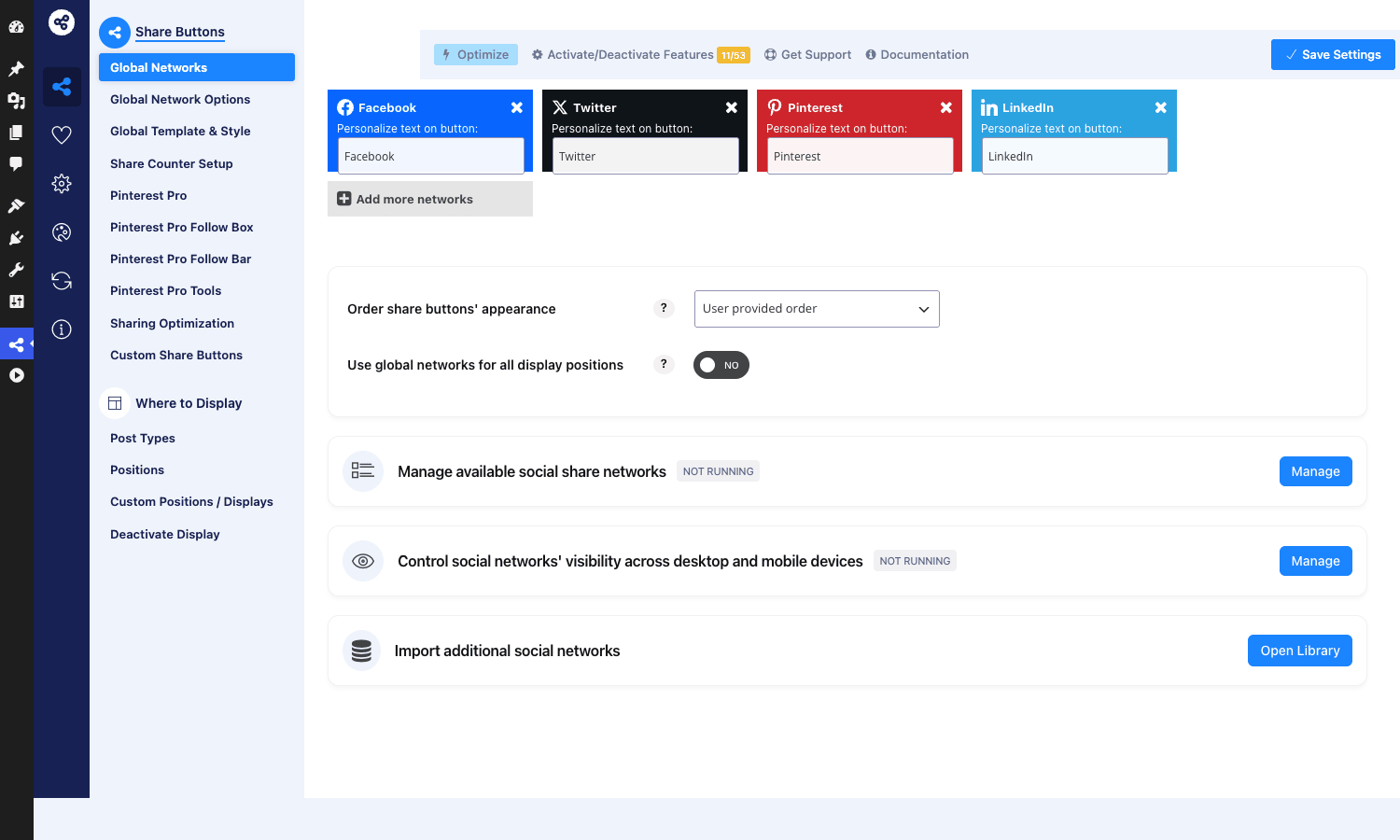
Task: Click Save Settings button
Action: [x=1333, y=54]
